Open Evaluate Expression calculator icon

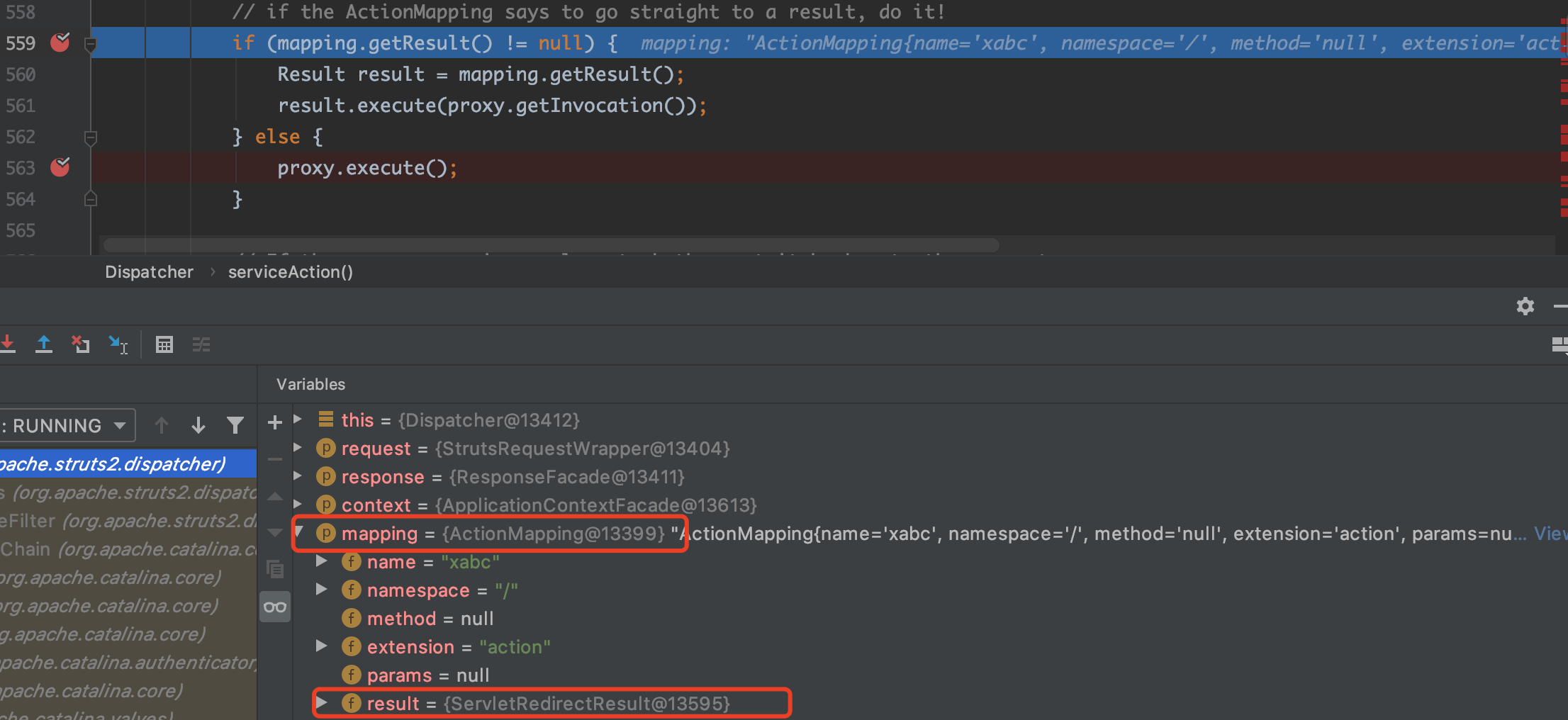(164, 344)
